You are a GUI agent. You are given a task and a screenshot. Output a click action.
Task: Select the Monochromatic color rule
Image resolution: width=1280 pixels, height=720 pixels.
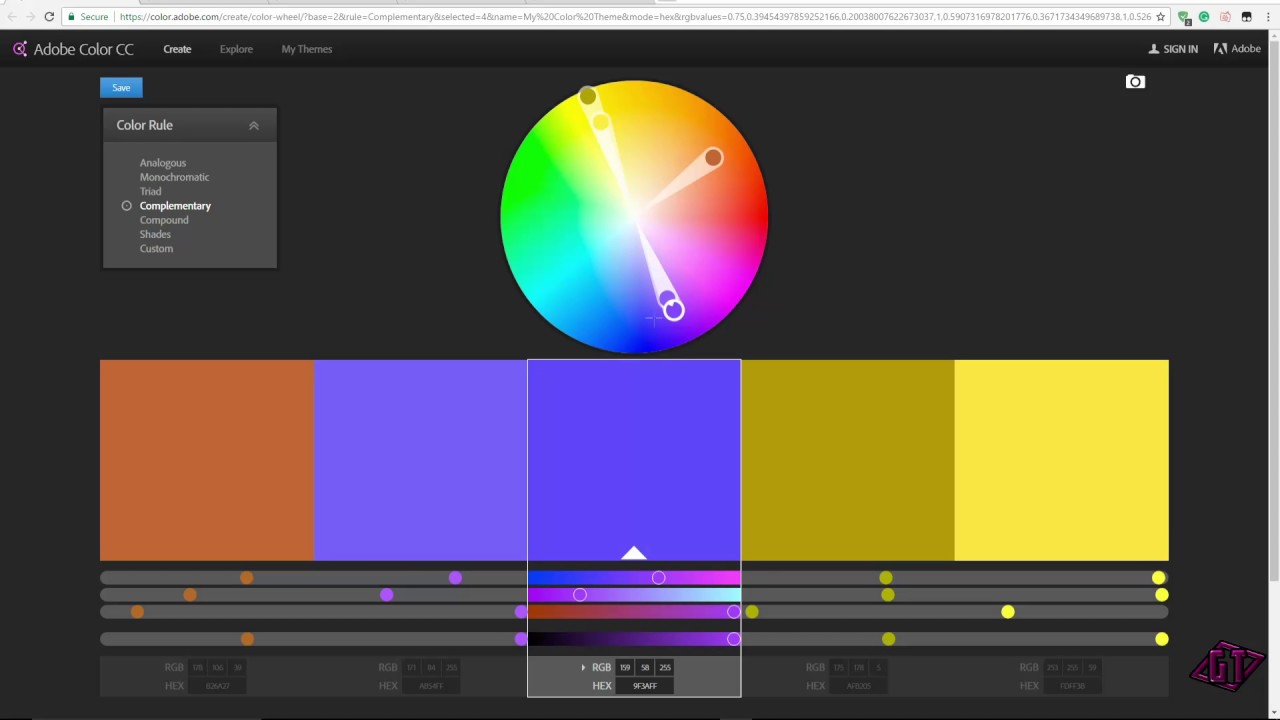(x=174, y=177)
